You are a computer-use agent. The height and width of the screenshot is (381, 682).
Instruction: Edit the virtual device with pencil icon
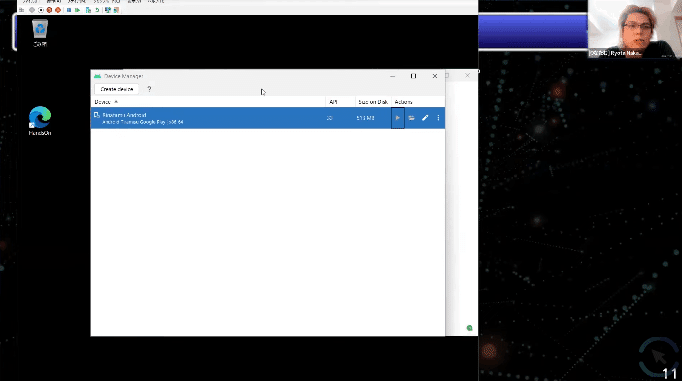[425, 118]
